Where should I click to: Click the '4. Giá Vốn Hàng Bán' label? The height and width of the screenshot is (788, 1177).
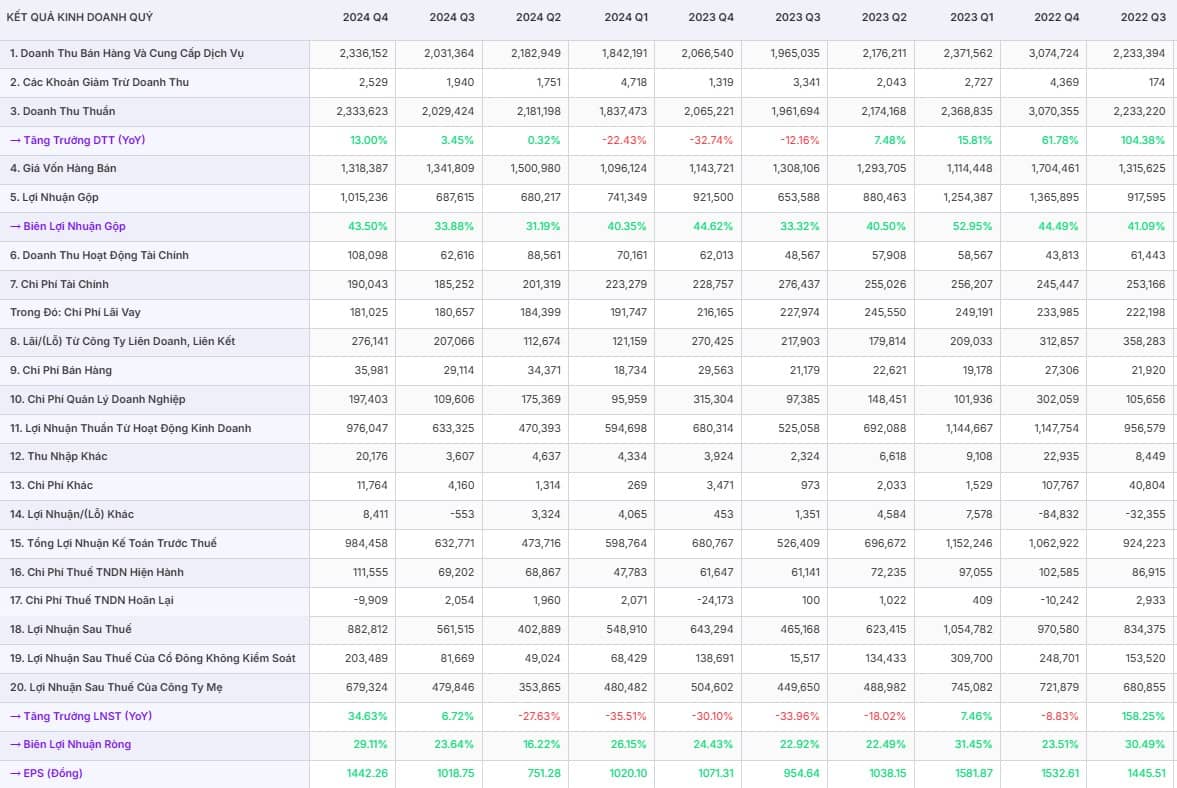[63, 169]
